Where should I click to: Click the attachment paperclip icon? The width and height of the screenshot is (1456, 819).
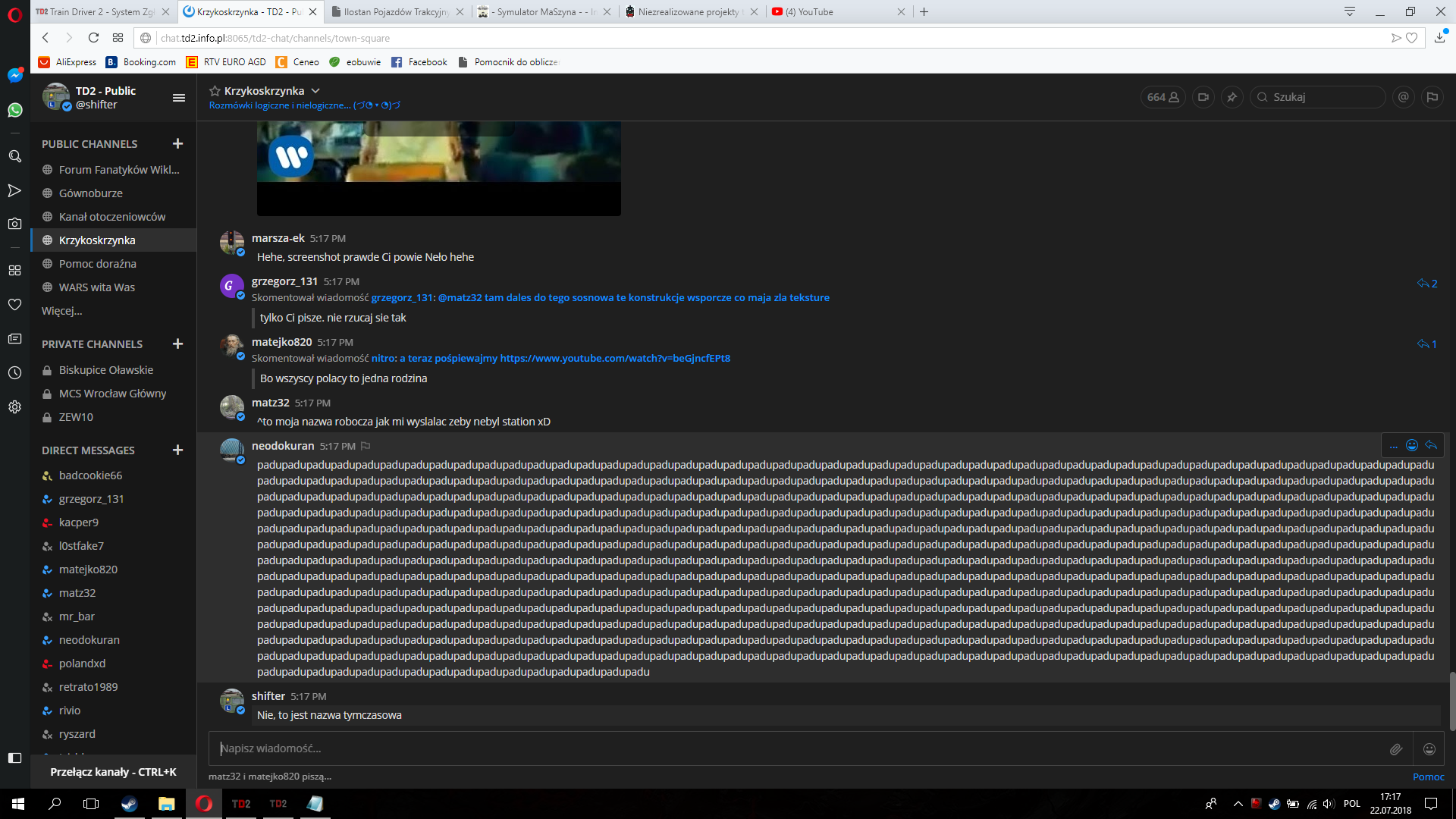pyautogui.click(x=1395, y=749)
